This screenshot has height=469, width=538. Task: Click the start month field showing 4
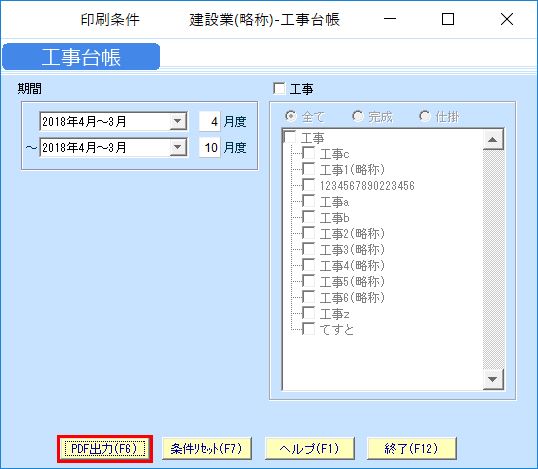pos(210,121)
